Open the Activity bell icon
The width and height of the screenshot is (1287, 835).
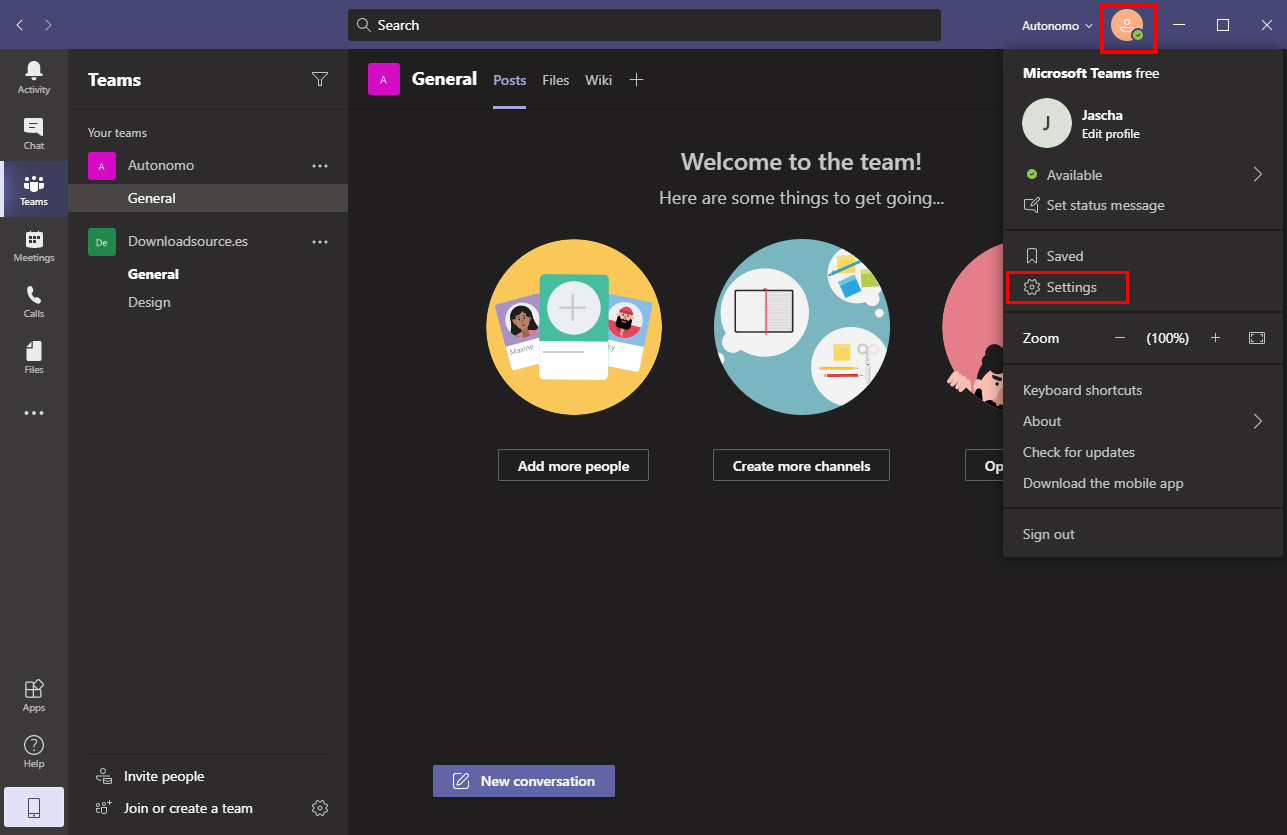coord(34,77)
